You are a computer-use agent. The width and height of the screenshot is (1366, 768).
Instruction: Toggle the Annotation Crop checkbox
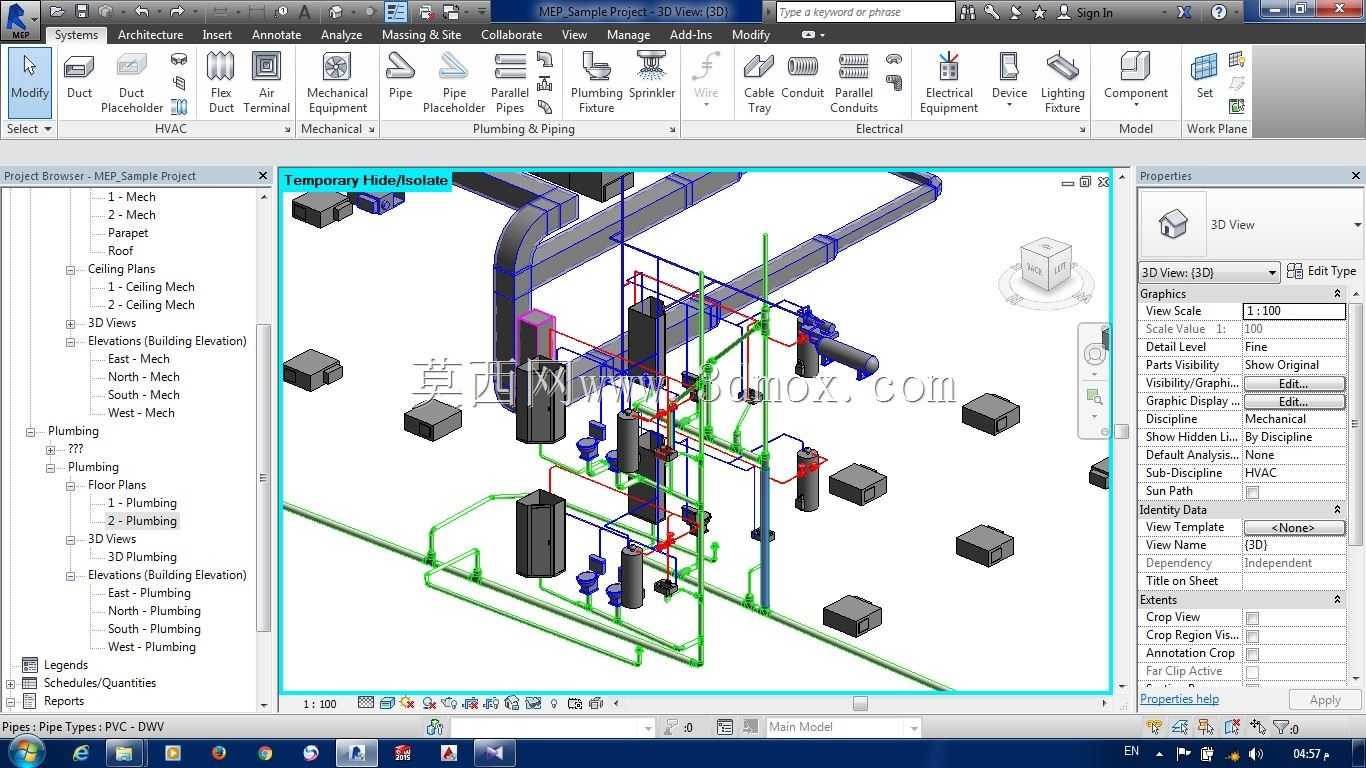click(x=1252, y=654)
